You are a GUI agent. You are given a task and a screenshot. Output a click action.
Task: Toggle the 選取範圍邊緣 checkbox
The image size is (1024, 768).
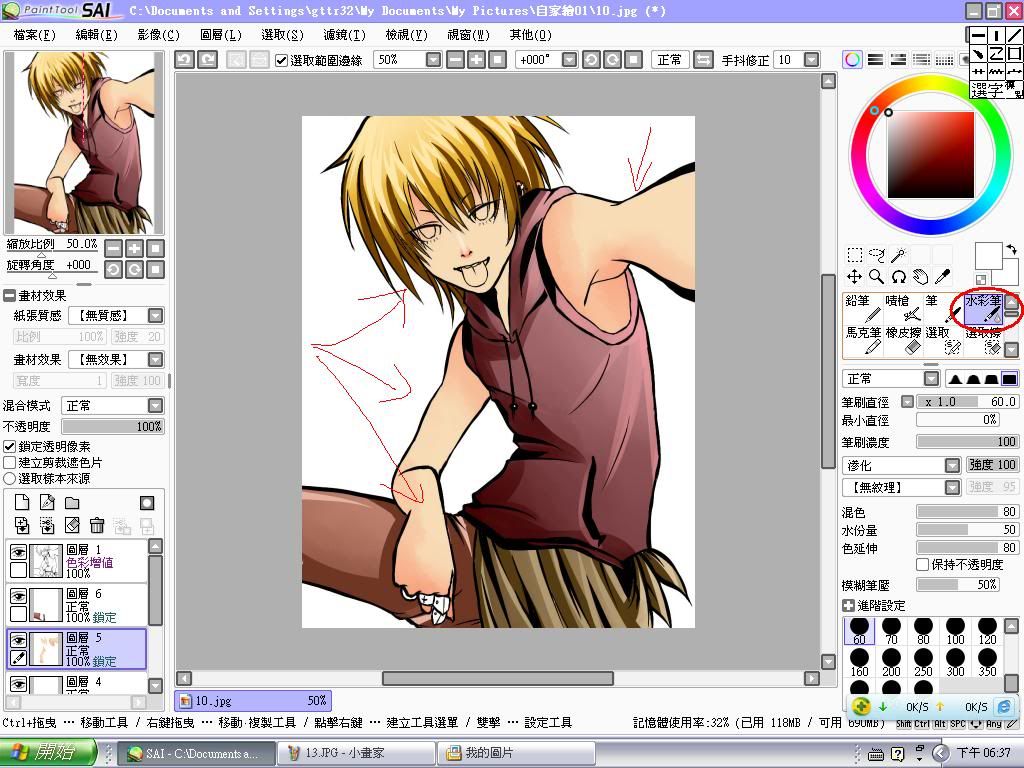[281, 61]
